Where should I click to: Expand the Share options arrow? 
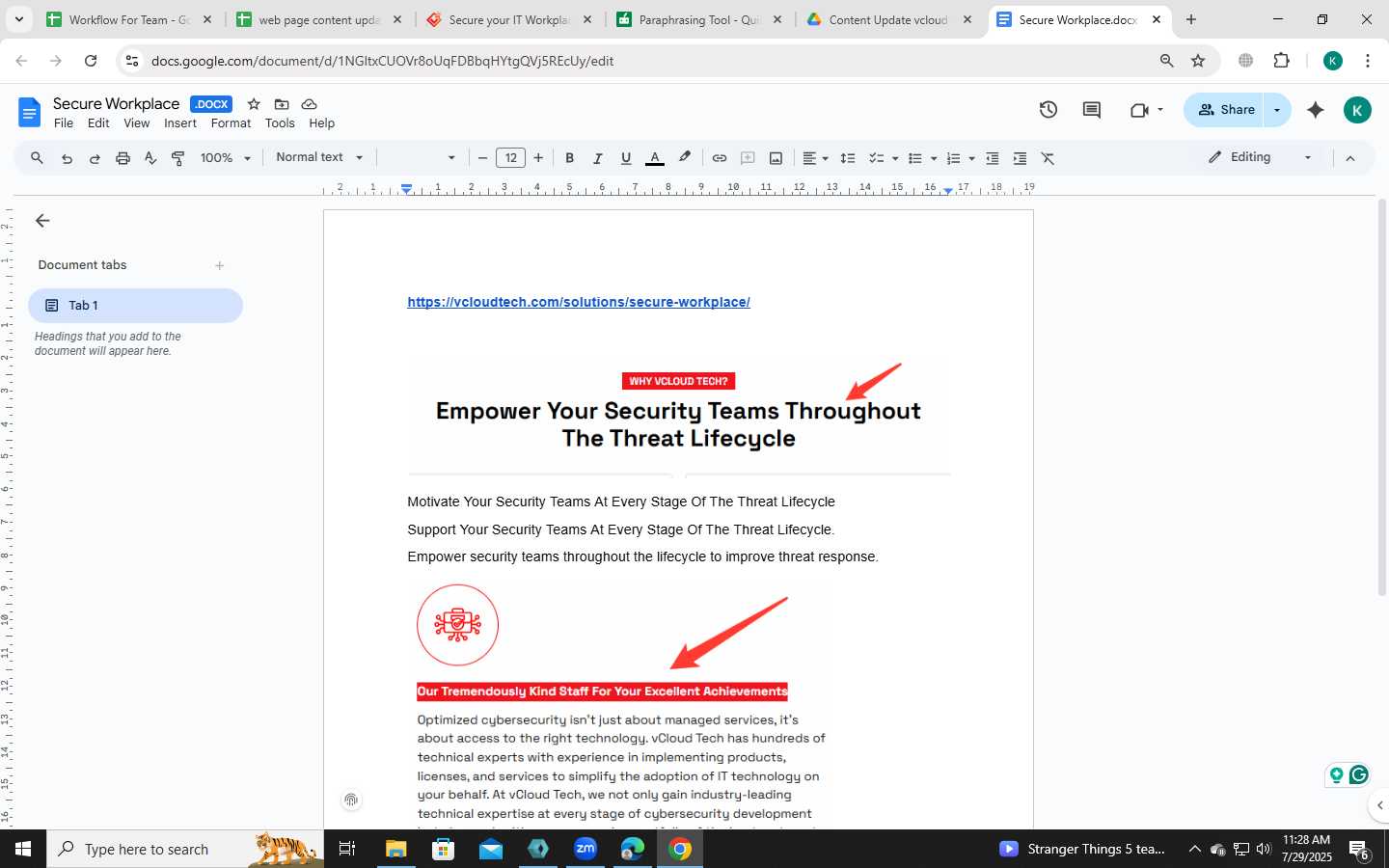1277,110
